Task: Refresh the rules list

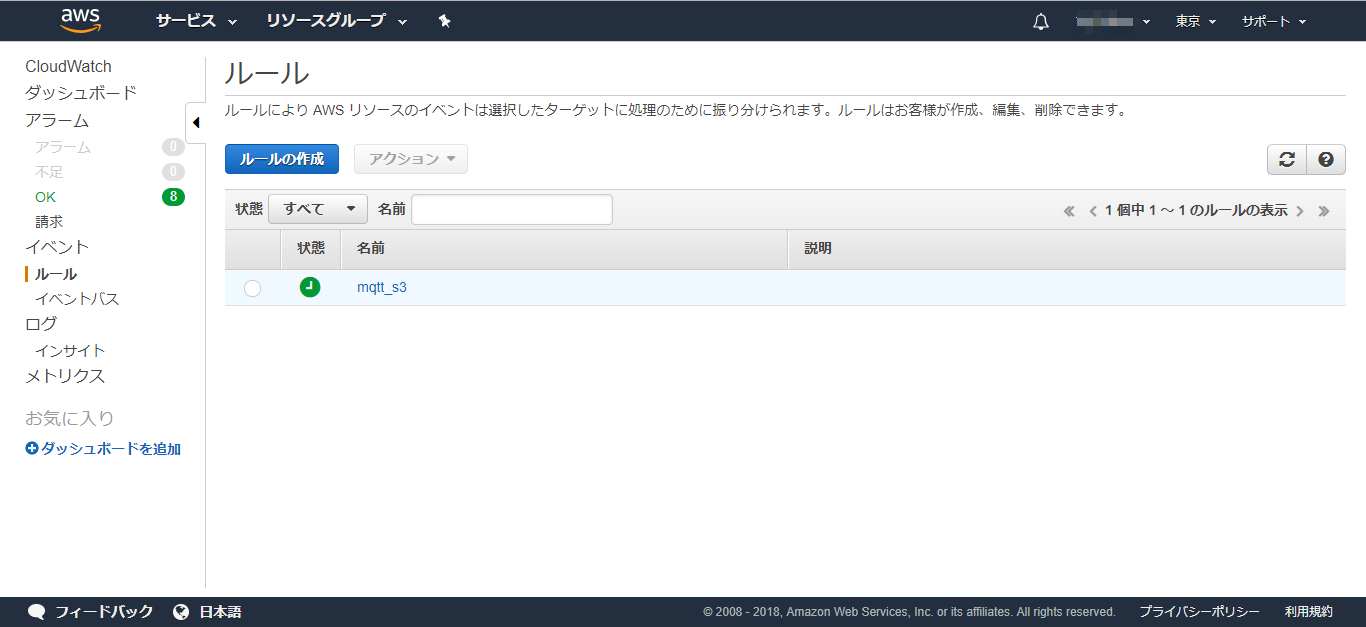Action: pyautogui.click(x=1286, y=159)
